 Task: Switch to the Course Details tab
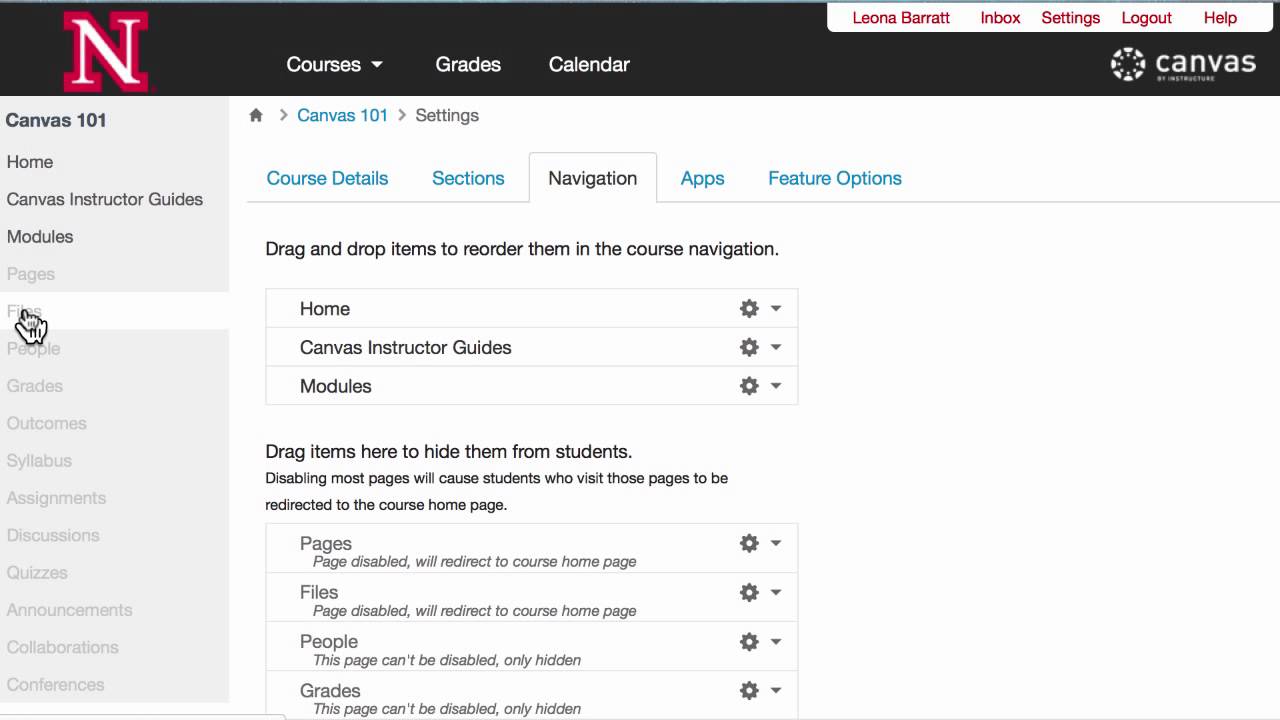click(x=327, y=178)
